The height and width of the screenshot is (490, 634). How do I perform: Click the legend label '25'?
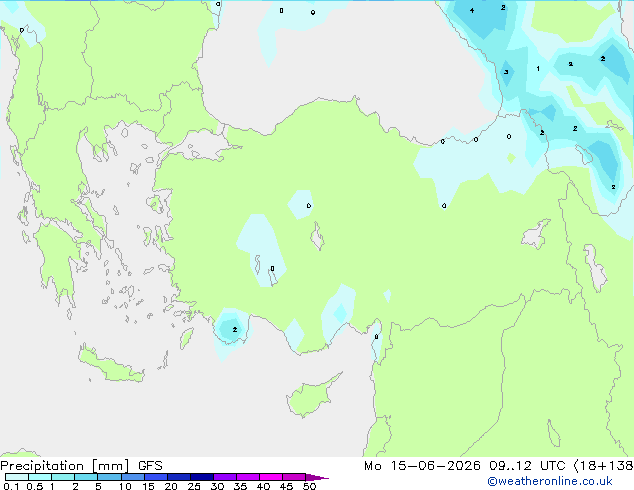194,486
